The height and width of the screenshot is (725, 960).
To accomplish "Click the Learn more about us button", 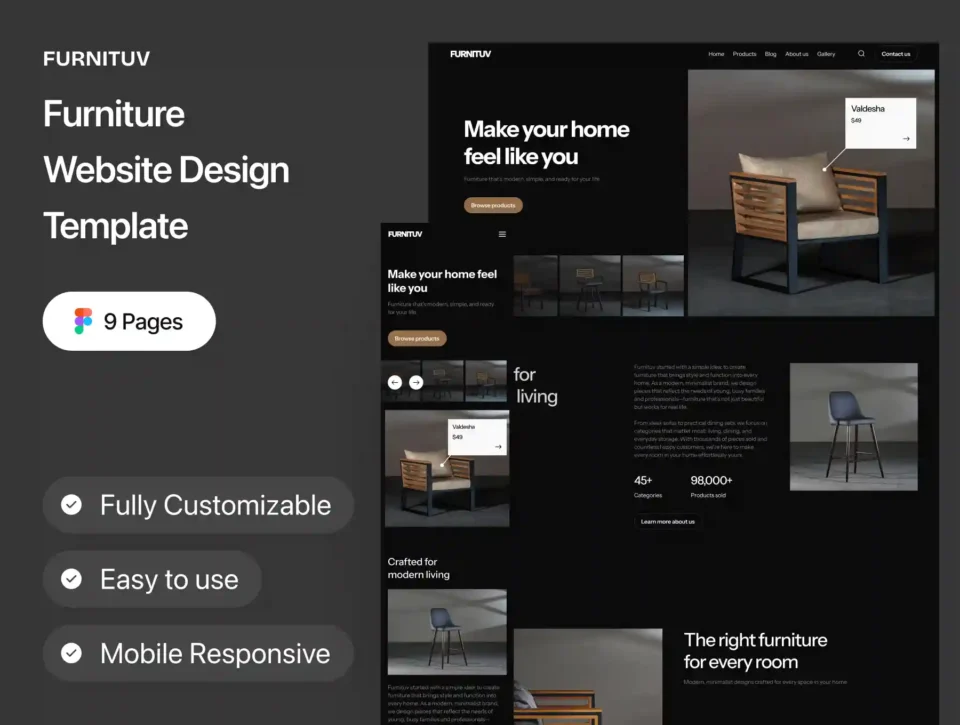I will [667, 521].
